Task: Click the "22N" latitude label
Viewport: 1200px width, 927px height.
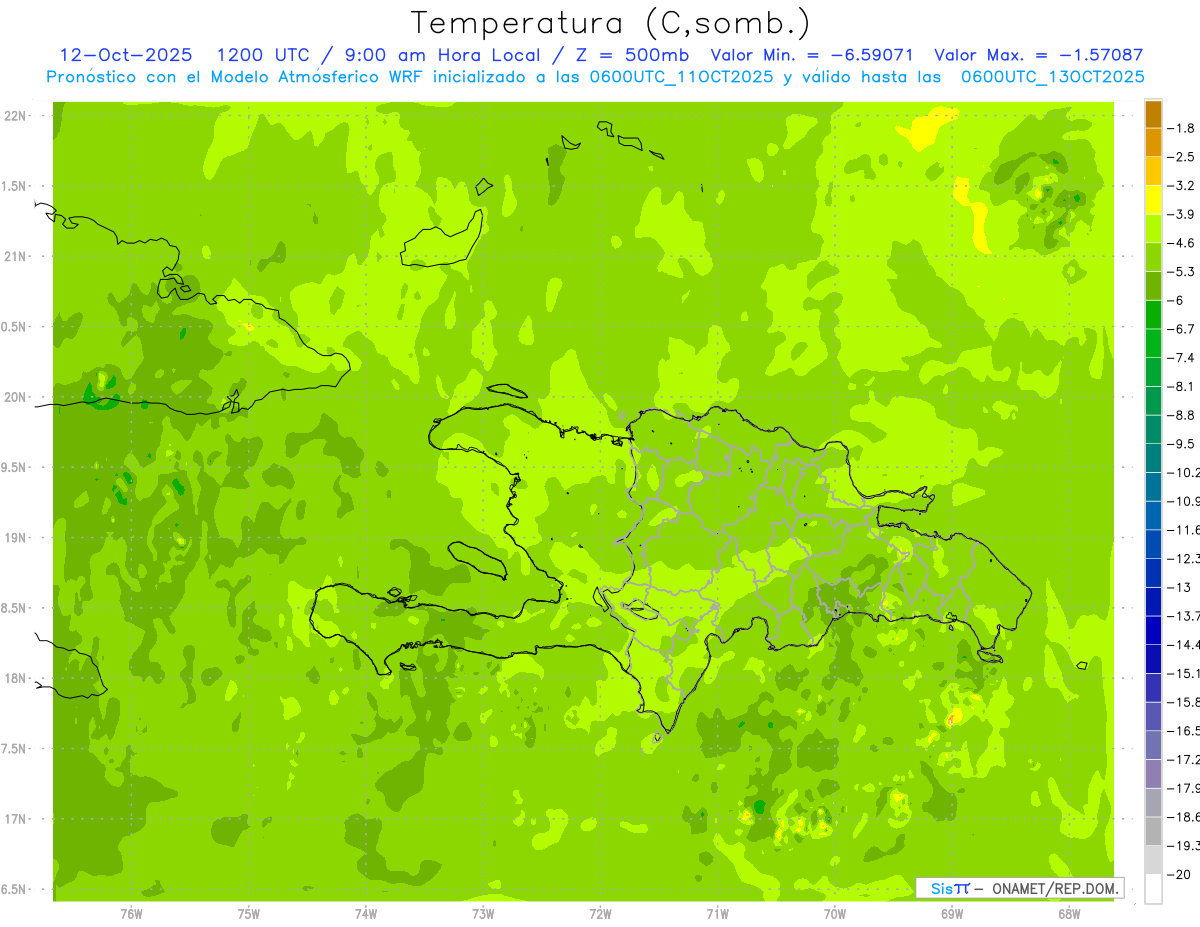Action: tap(15, 116)
